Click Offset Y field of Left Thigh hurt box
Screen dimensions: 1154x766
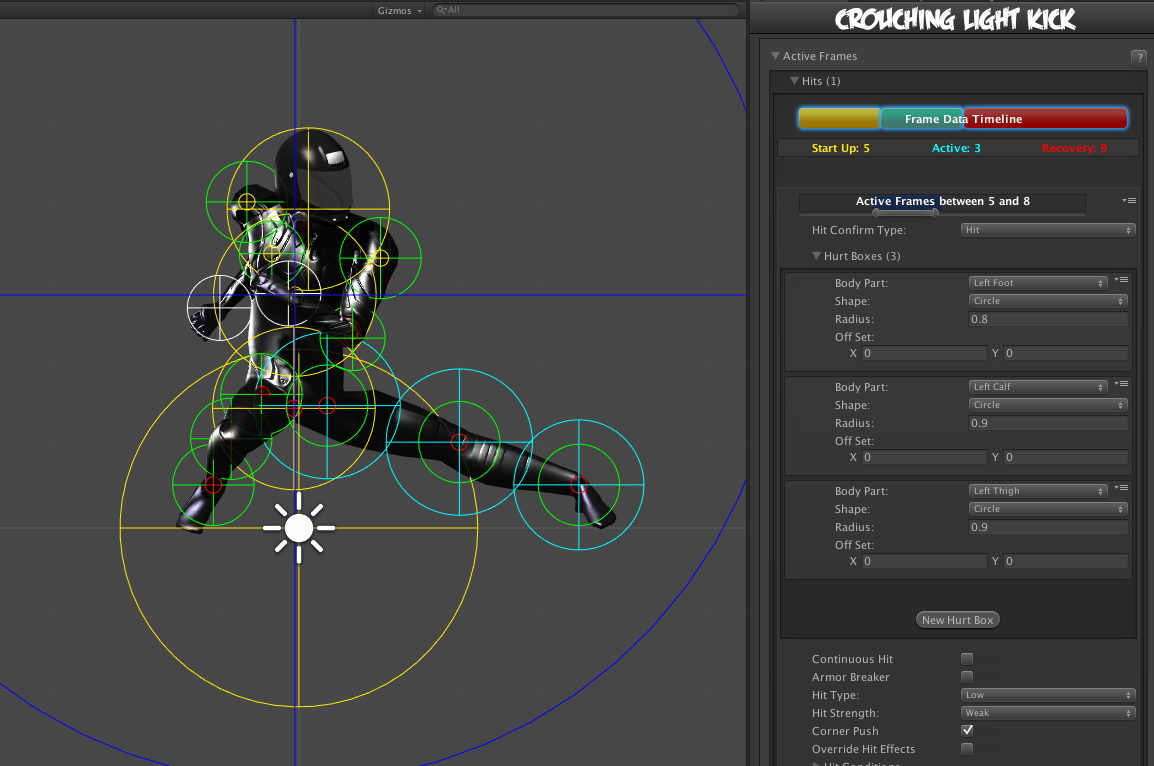pyautogui.click(x=1066, y=561)
